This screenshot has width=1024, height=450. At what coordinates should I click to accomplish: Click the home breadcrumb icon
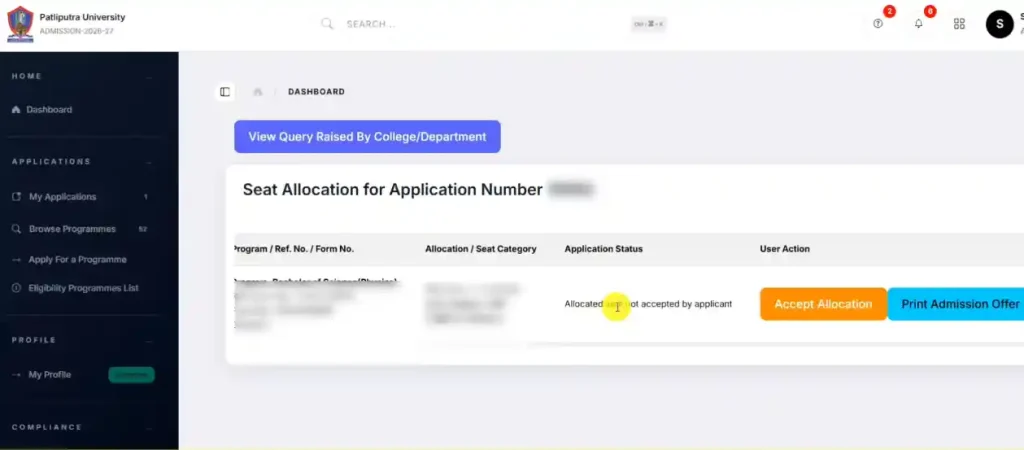click(x=258, y=92)
